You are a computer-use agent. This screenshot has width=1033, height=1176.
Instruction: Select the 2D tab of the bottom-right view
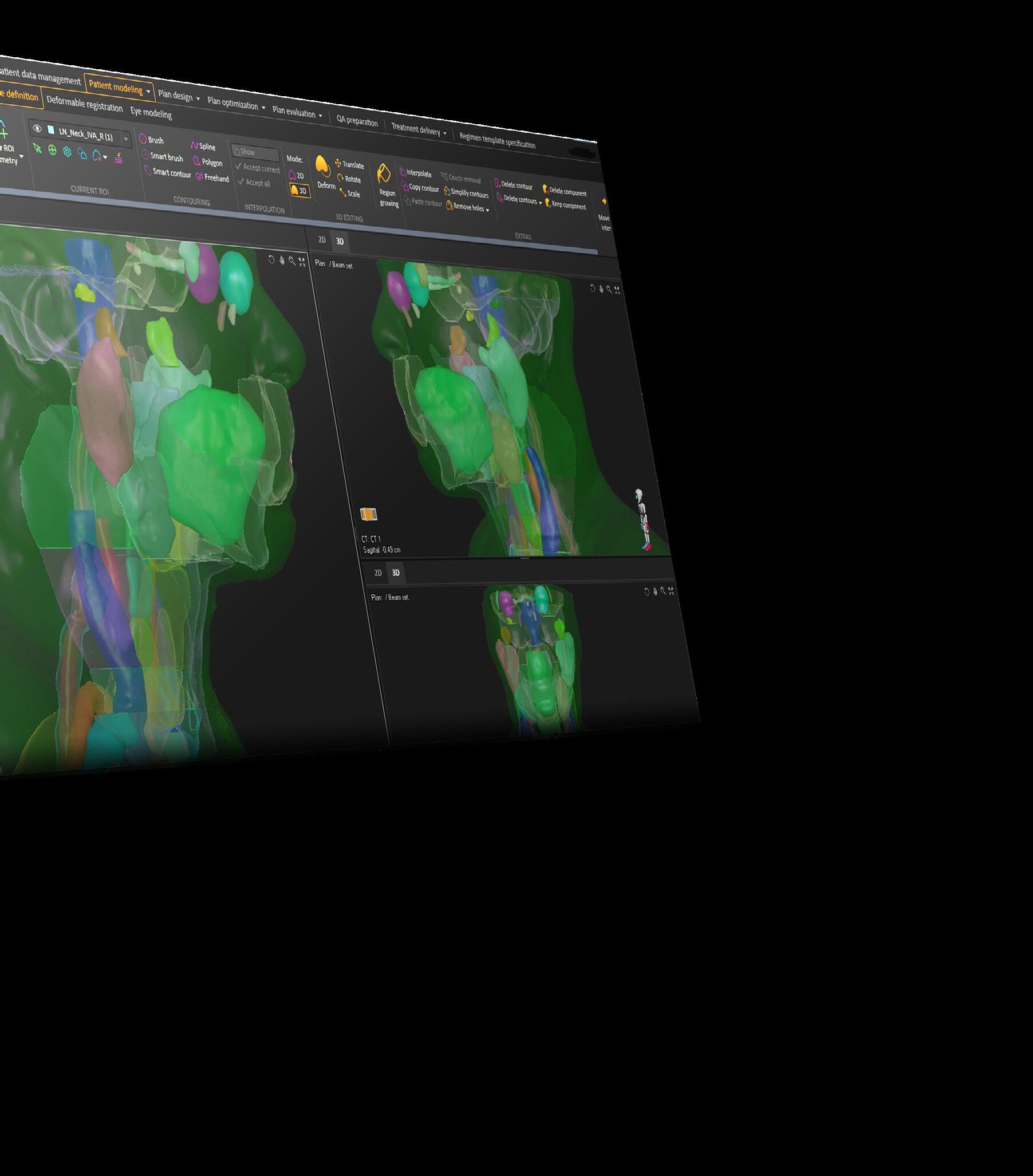378,573
